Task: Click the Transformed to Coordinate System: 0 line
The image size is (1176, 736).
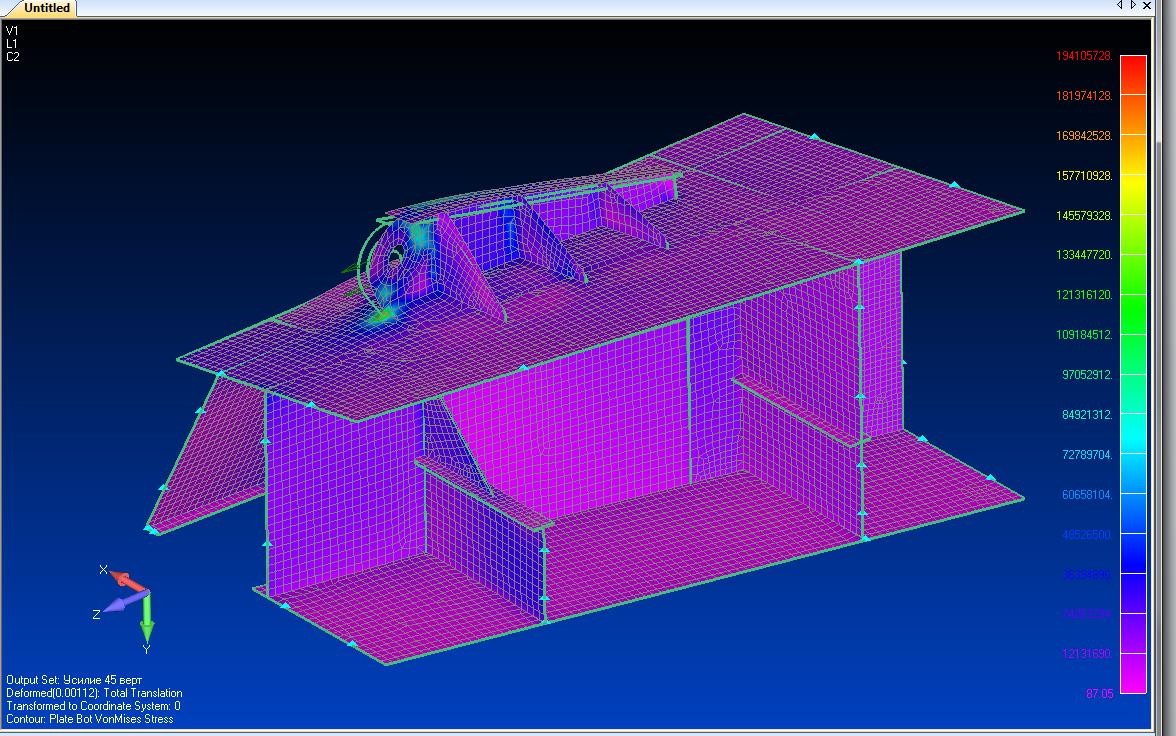Action: [x=94, y=706]
